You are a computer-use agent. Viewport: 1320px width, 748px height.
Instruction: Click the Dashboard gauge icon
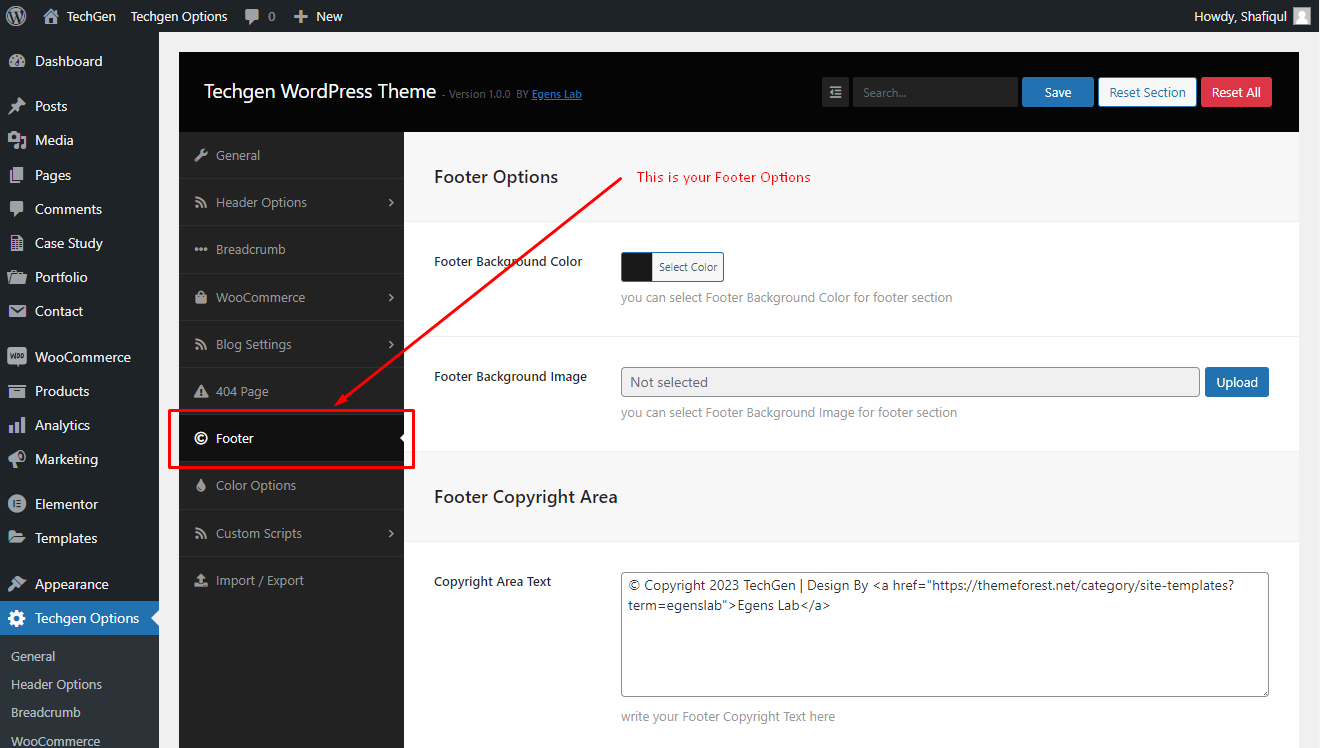(17, 61)
